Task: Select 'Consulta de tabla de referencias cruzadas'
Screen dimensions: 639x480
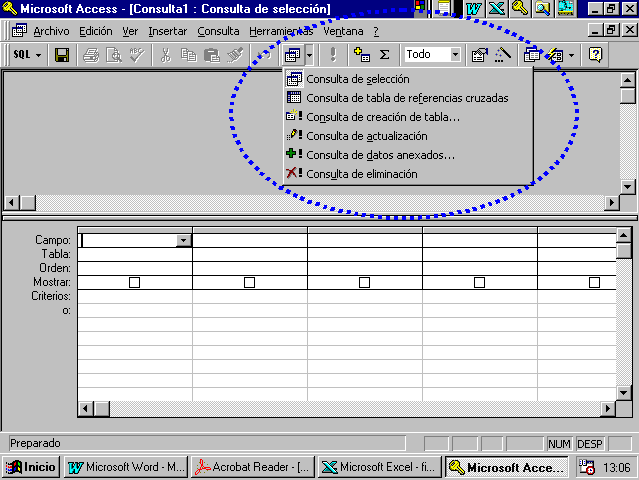Action: click(x=408, y=98)
